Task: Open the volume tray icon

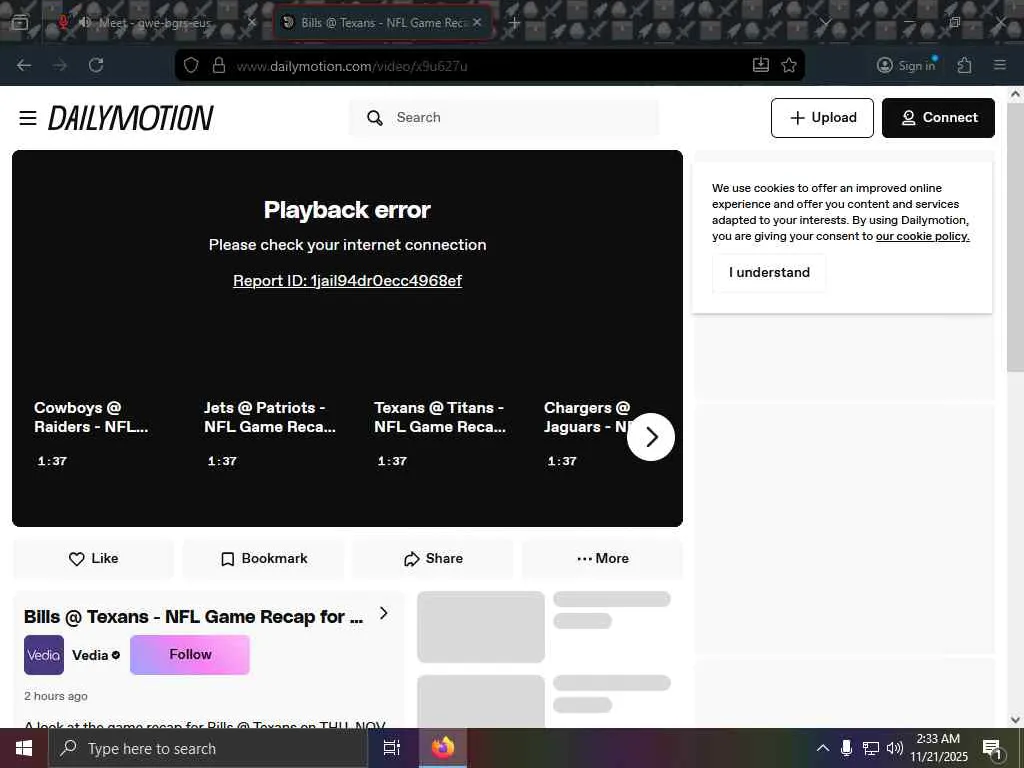Action: (895, 748)
